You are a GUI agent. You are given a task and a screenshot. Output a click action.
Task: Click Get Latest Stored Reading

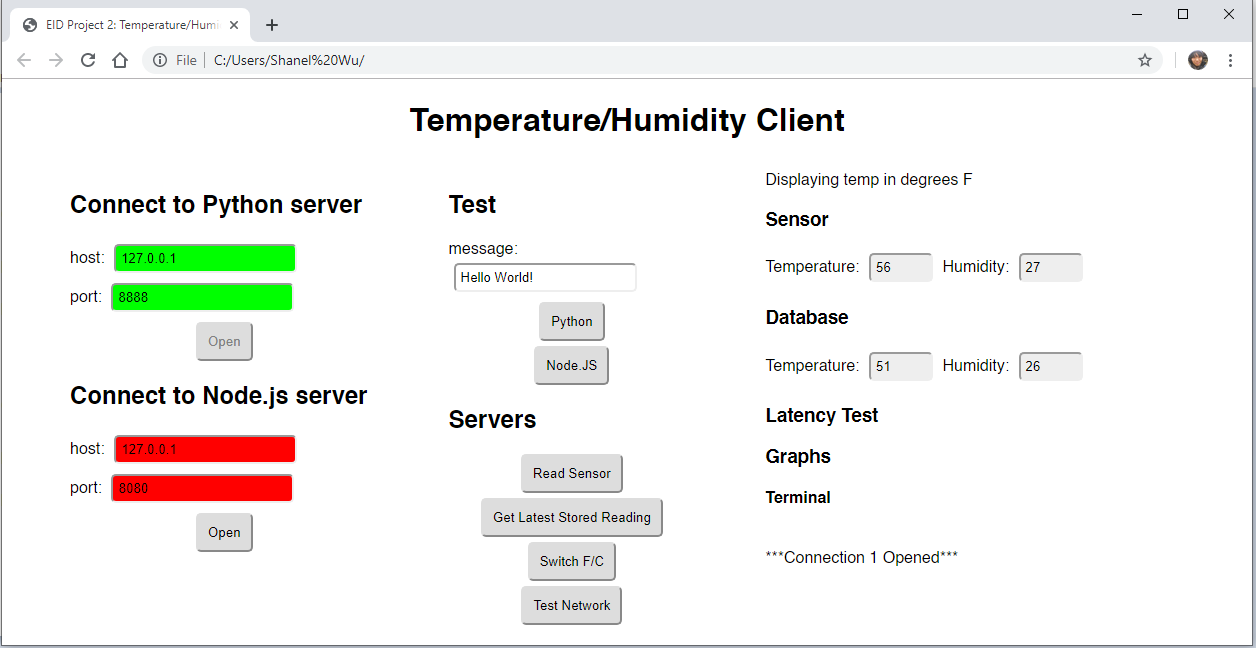point(571,517)
